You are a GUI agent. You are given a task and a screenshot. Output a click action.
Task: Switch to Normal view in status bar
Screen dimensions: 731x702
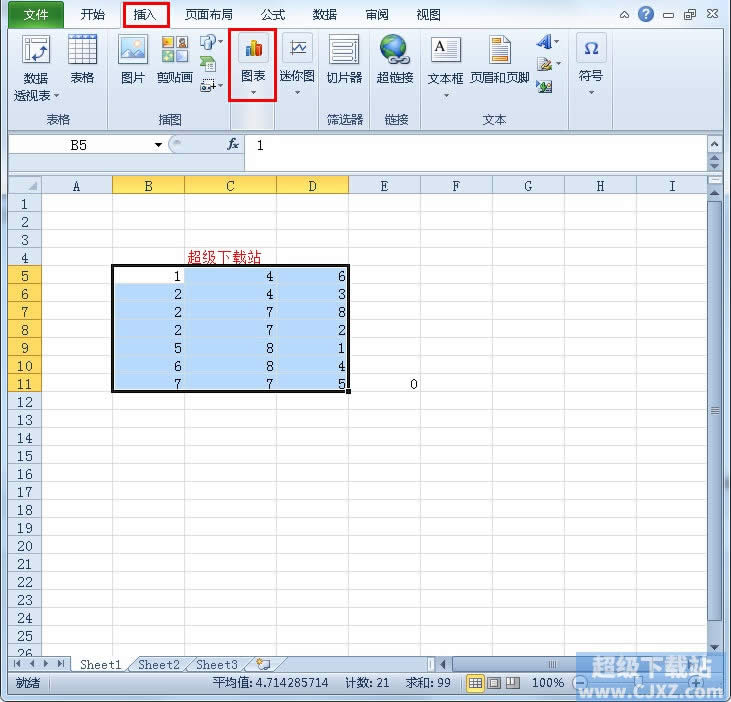[x=475, y=683]
